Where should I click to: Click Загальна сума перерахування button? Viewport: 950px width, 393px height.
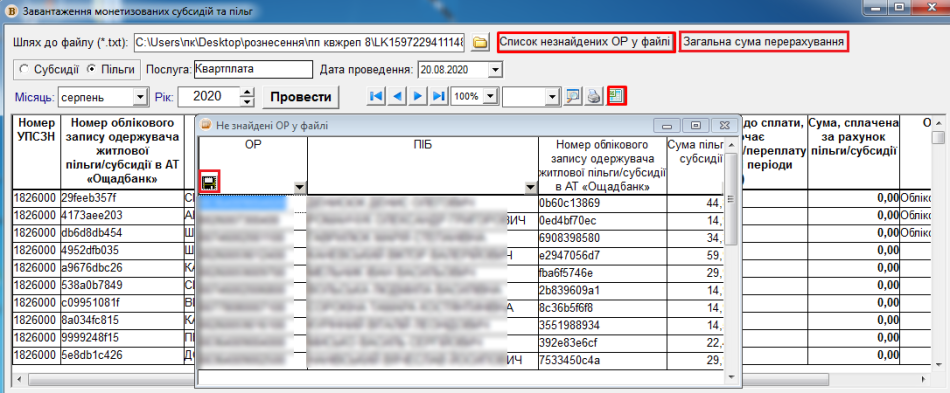(763, 42)
